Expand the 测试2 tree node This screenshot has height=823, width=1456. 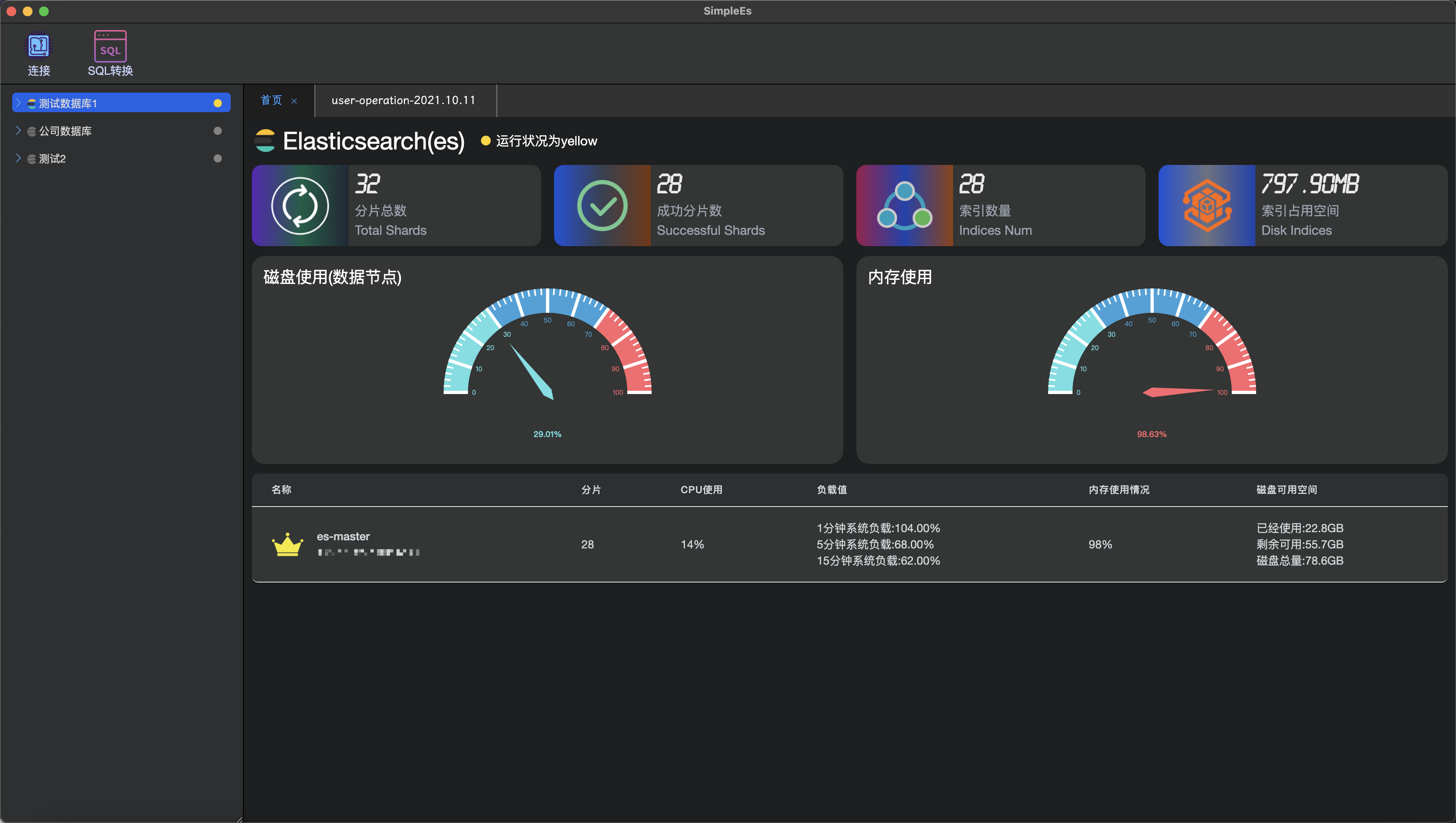click(18, 158)
